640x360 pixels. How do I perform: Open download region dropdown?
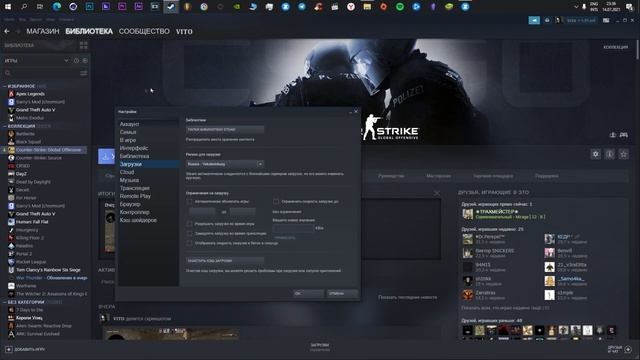click(224, 164)
